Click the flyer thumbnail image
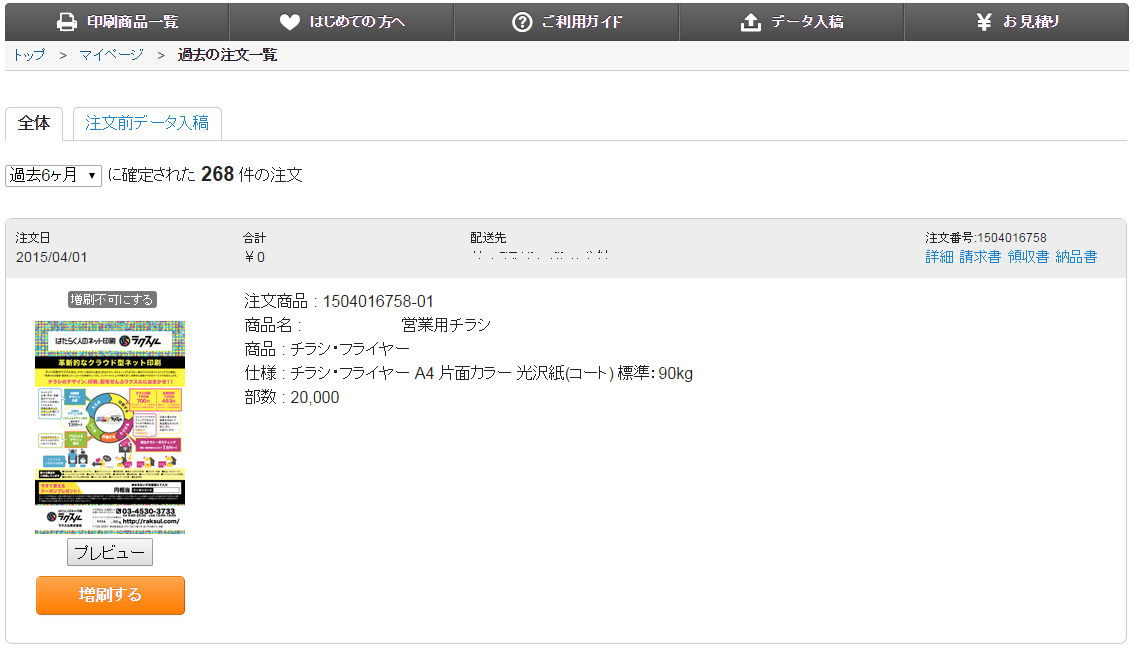The height and width of the screenshot is (651, 1134). tap(110, 427)
